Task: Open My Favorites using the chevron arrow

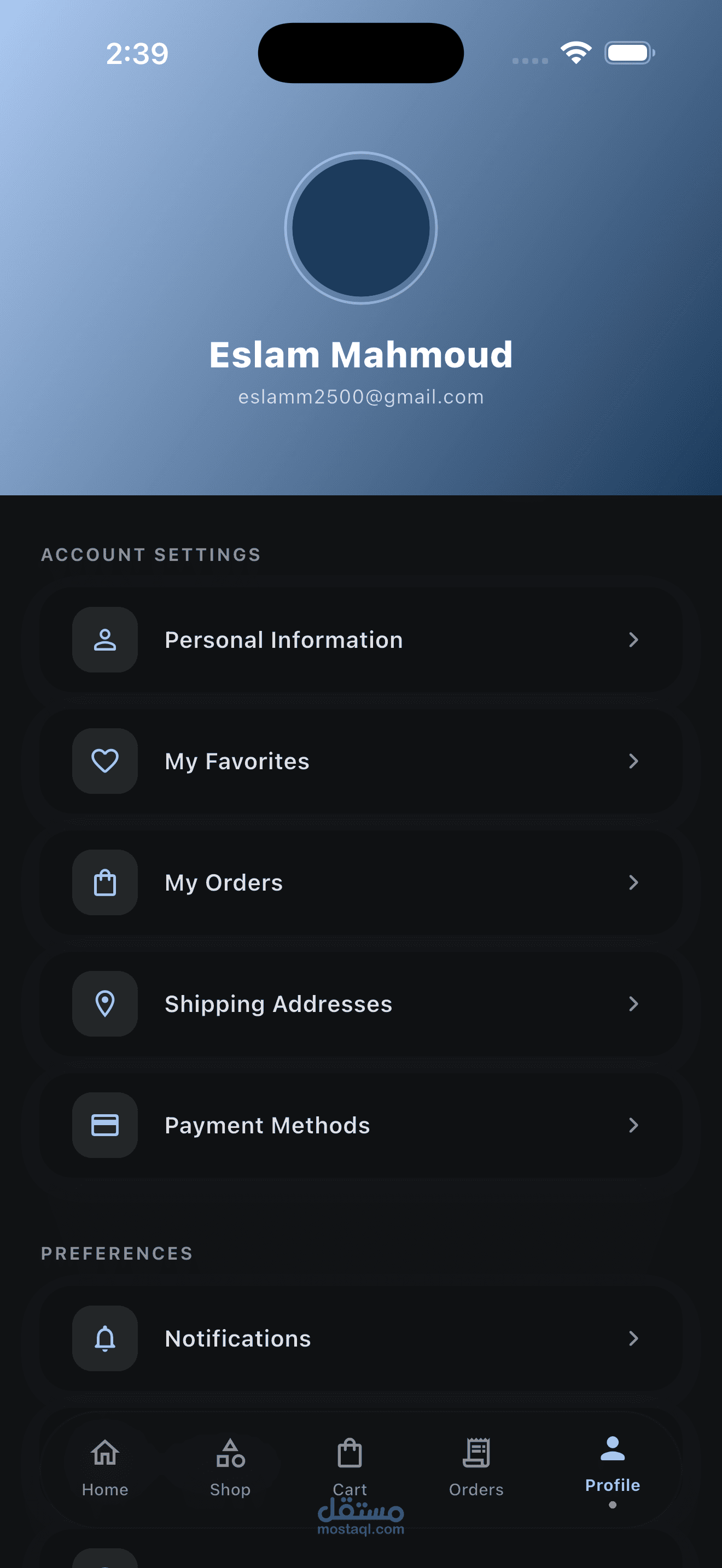Action: 633,761
